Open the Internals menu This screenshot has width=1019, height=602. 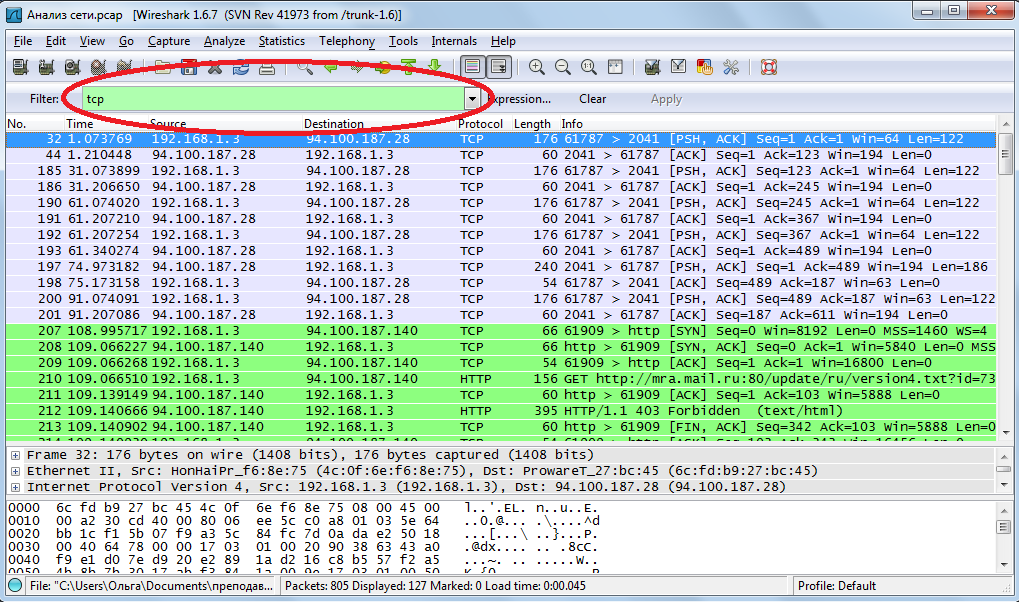coord(454,41)
